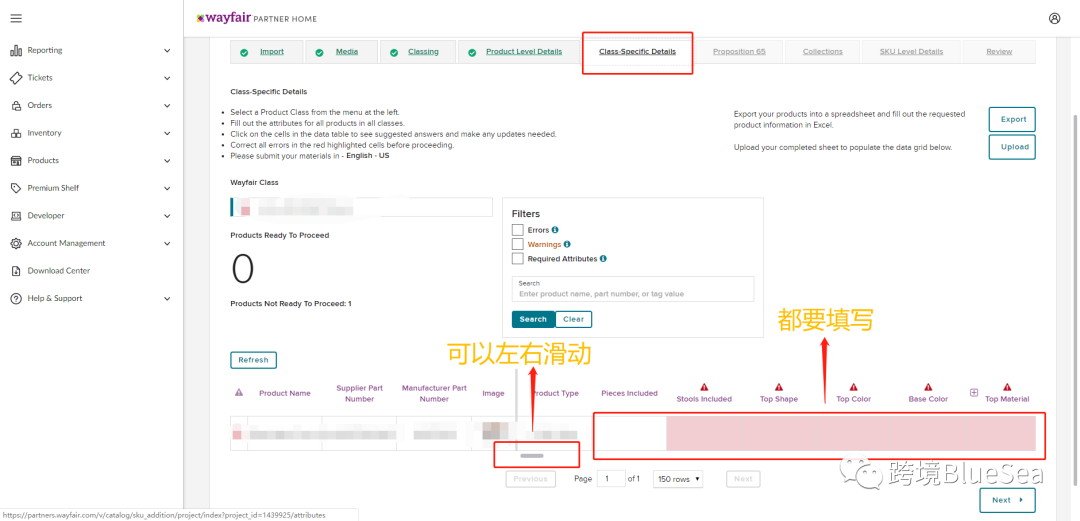Click the Orders bag icon
The image size is (1080, 521).
point(16,105)
